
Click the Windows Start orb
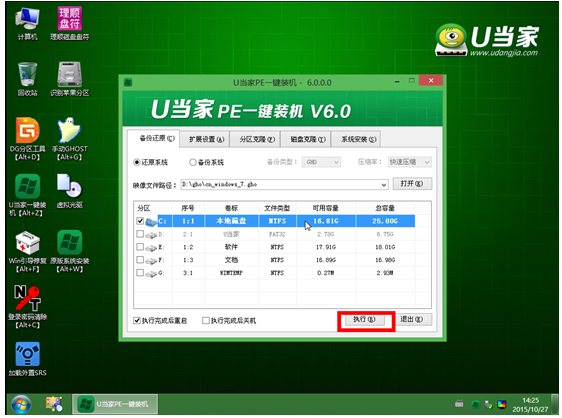pos(21,404)
